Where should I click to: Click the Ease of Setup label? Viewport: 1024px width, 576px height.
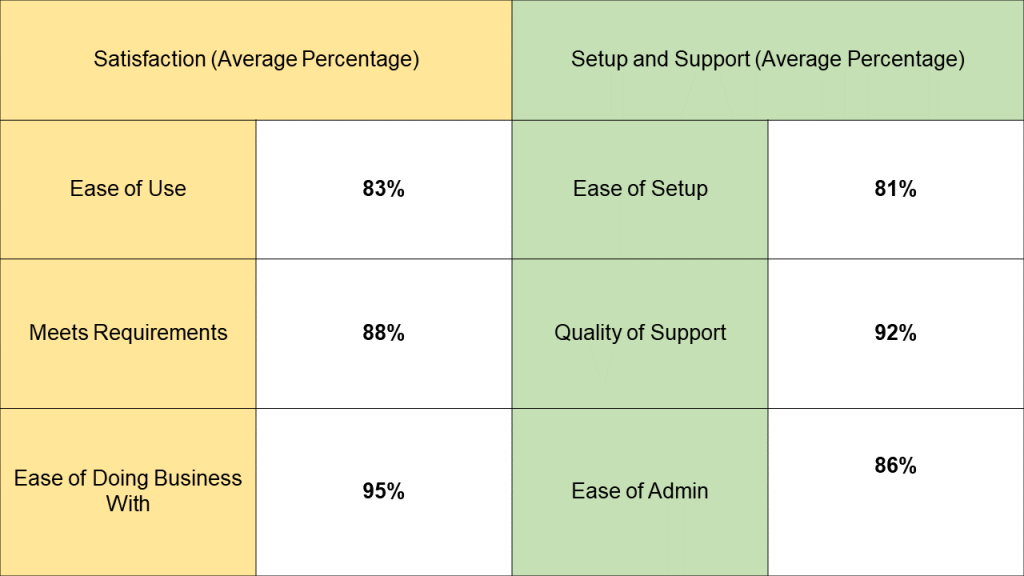pos(640,189)
